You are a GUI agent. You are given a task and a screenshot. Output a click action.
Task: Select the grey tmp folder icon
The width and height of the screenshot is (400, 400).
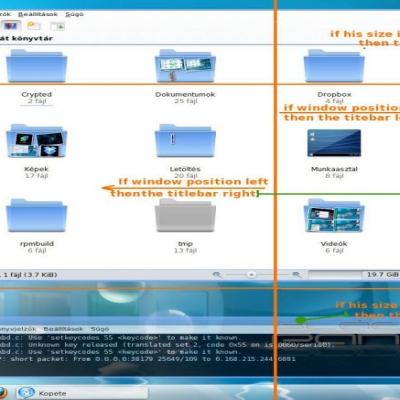185,215
